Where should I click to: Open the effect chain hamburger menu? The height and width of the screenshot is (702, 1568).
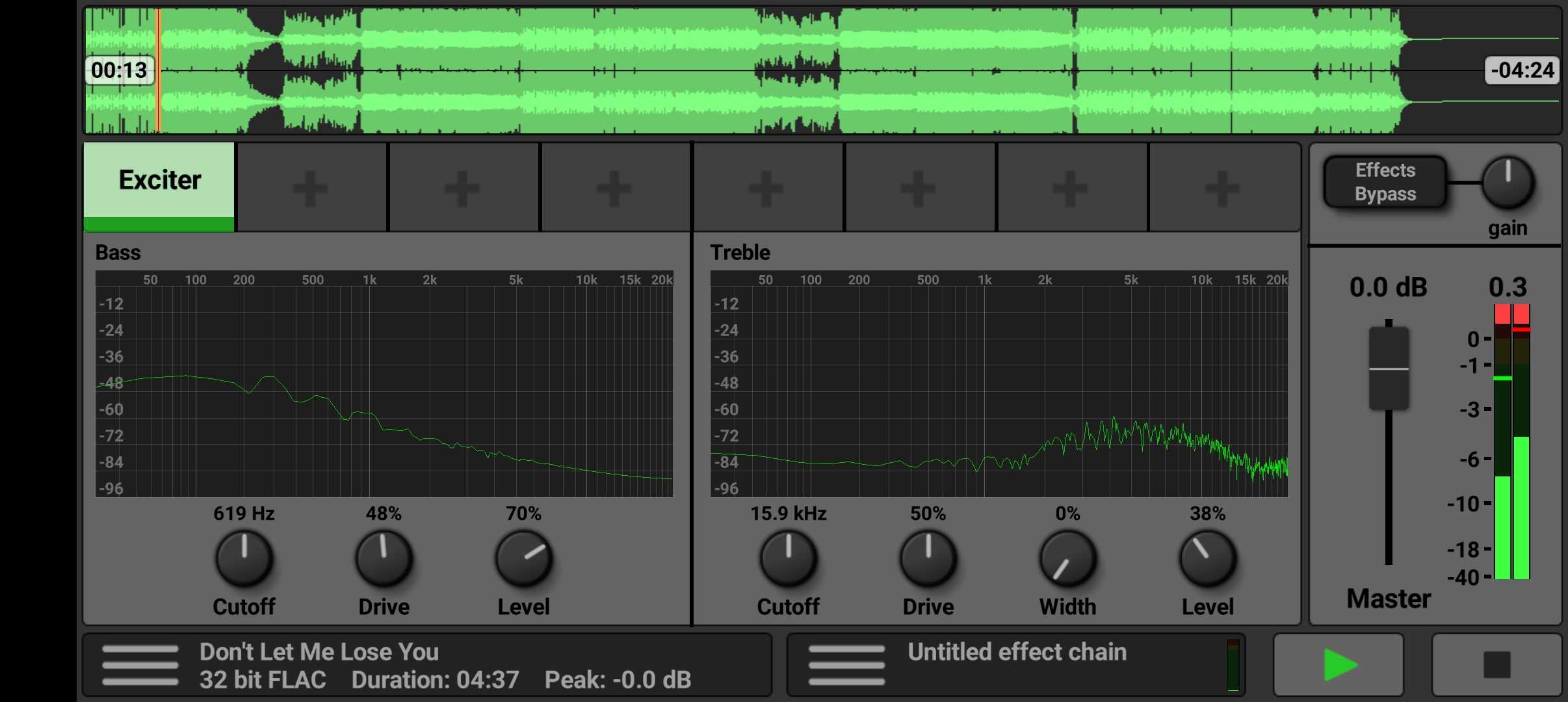click(x=846, y=665)
